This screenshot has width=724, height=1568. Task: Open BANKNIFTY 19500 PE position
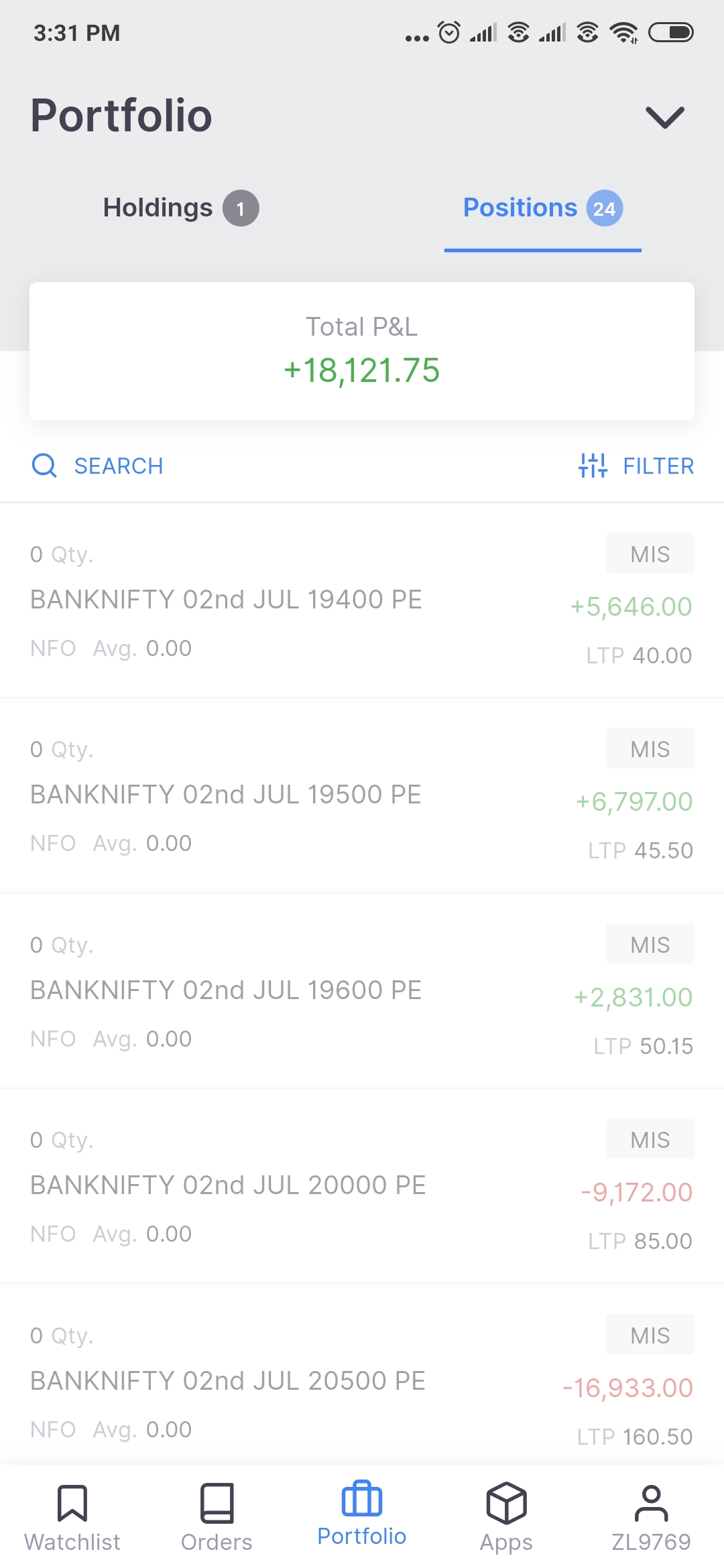pyautogui.click(x=227, y=795)
